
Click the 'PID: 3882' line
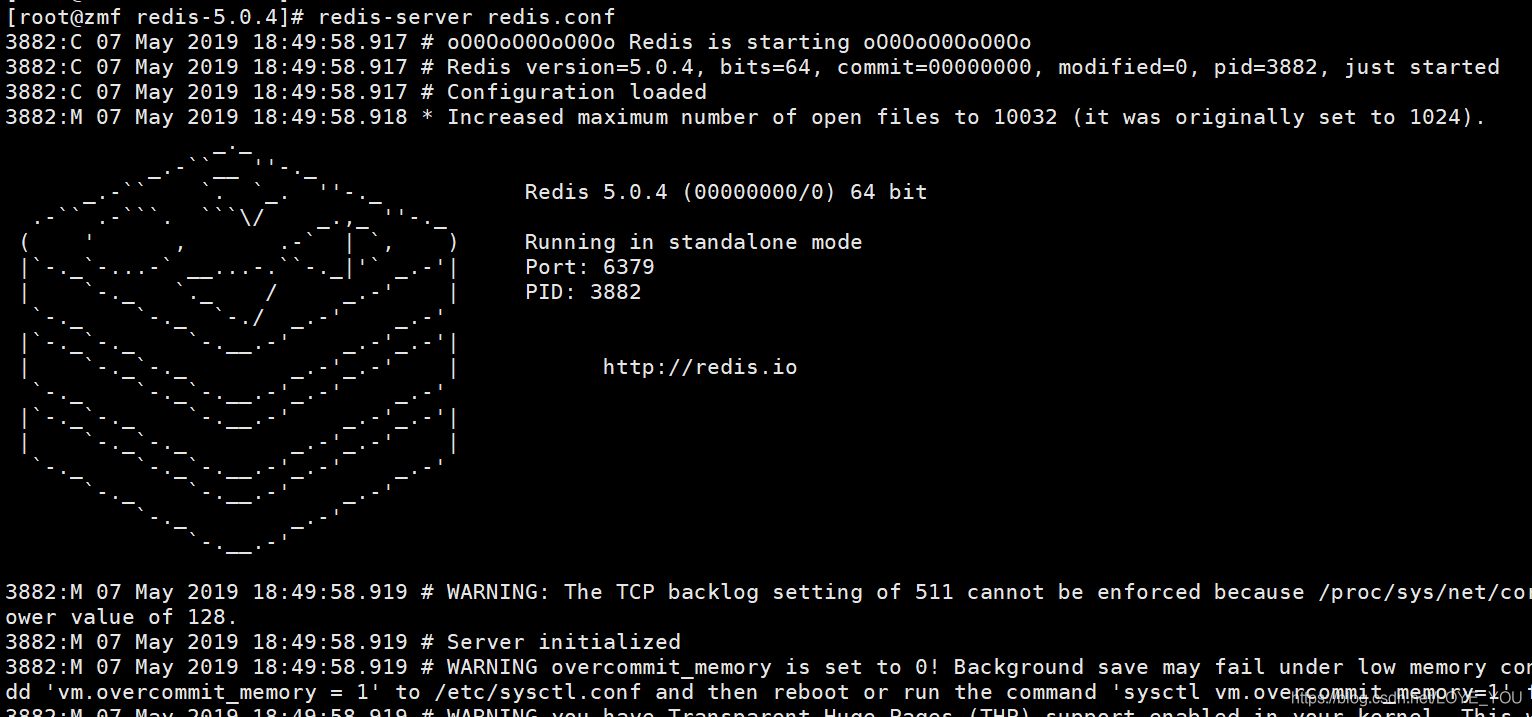click(x=583, y=292)
